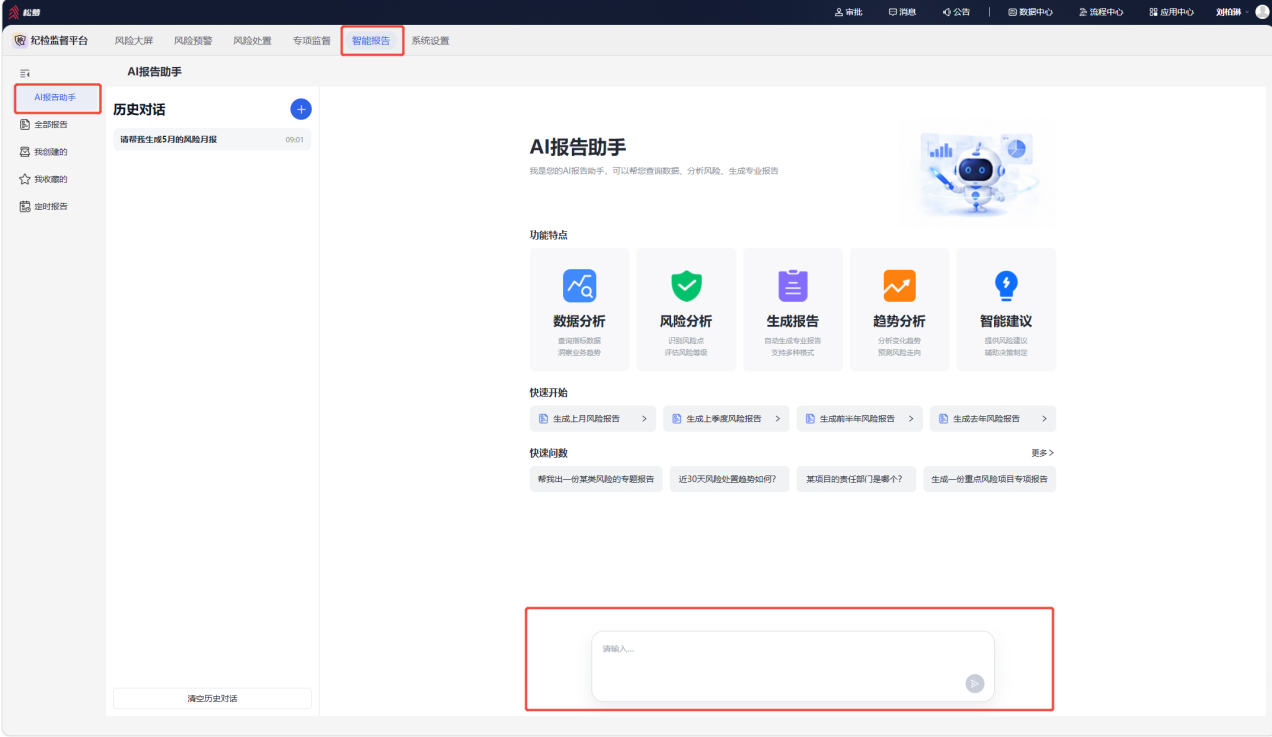Open the orange 趋势分析 chart icon
This screenshot has width=1272, height=737.
[x=899, y=286]
